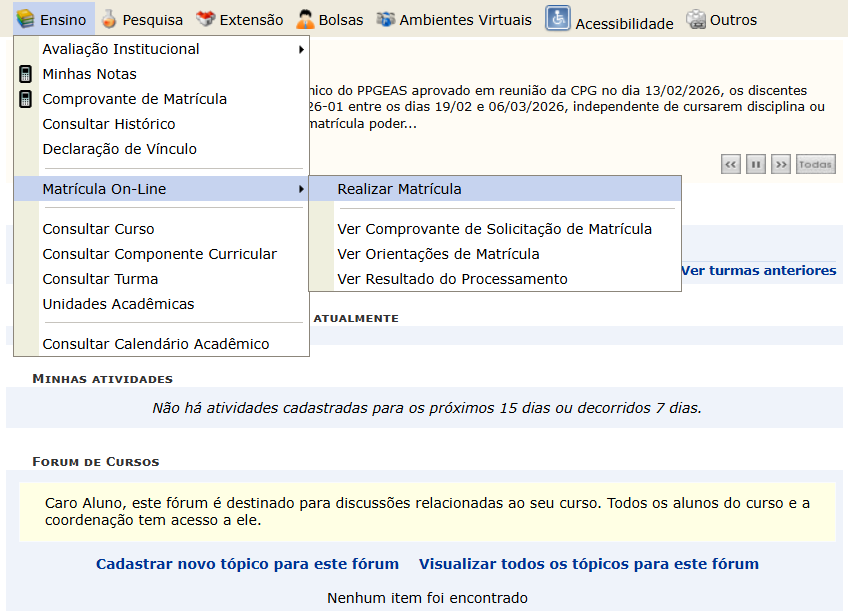
Task: Show all news with Todas button
Action: point(815,164)
